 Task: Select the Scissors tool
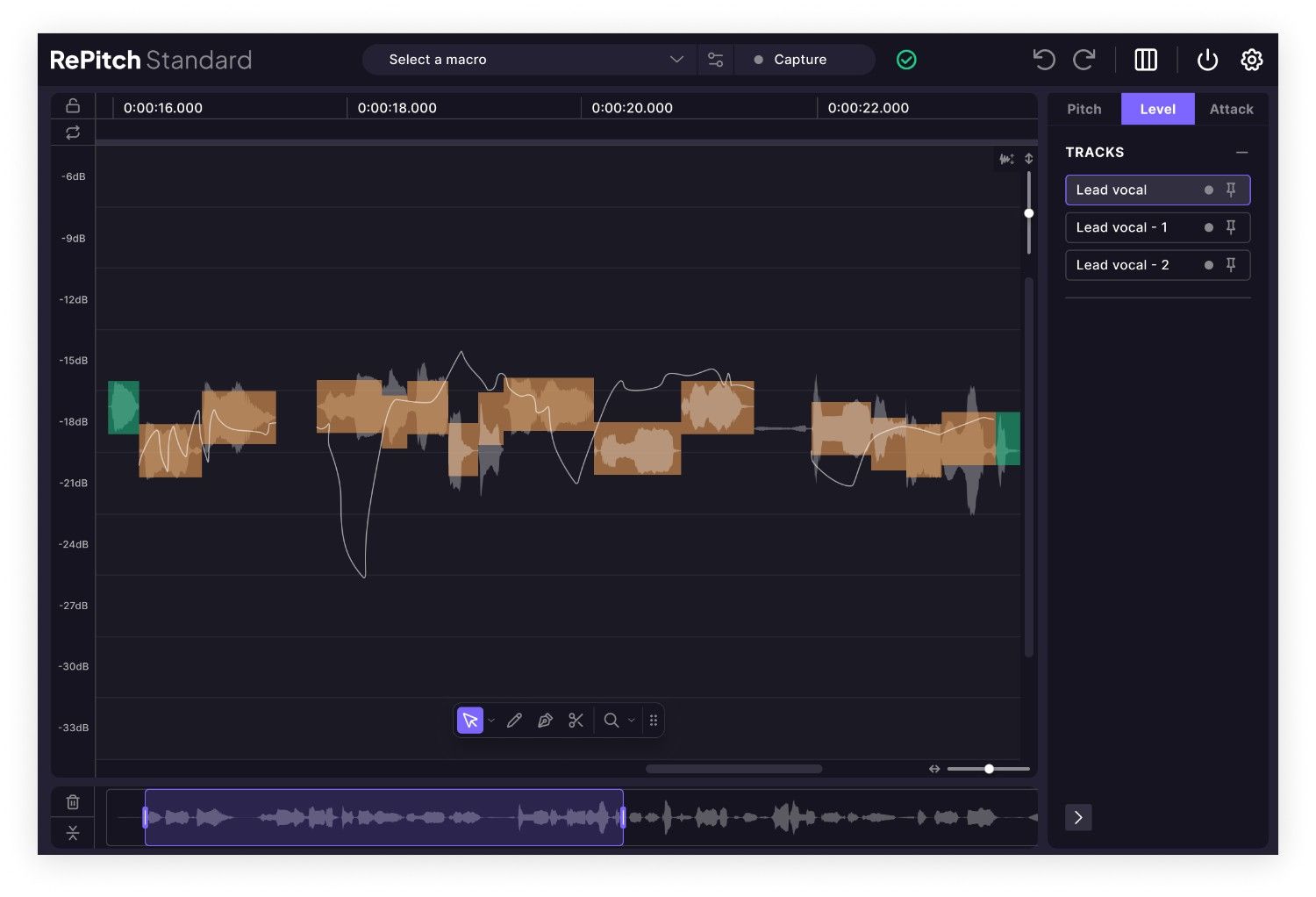pos(576,720)
